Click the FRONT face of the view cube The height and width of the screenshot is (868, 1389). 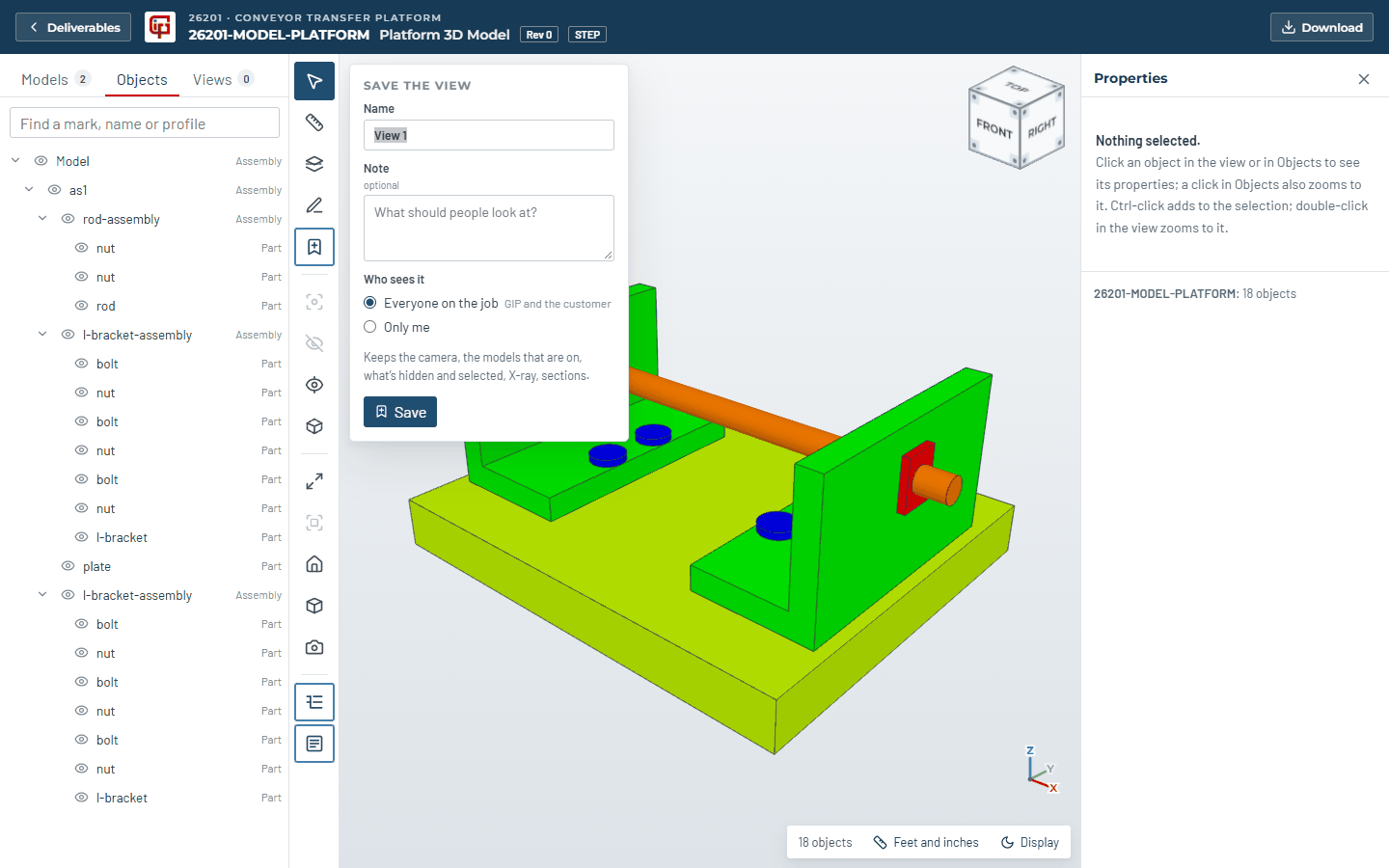point(994,129)
